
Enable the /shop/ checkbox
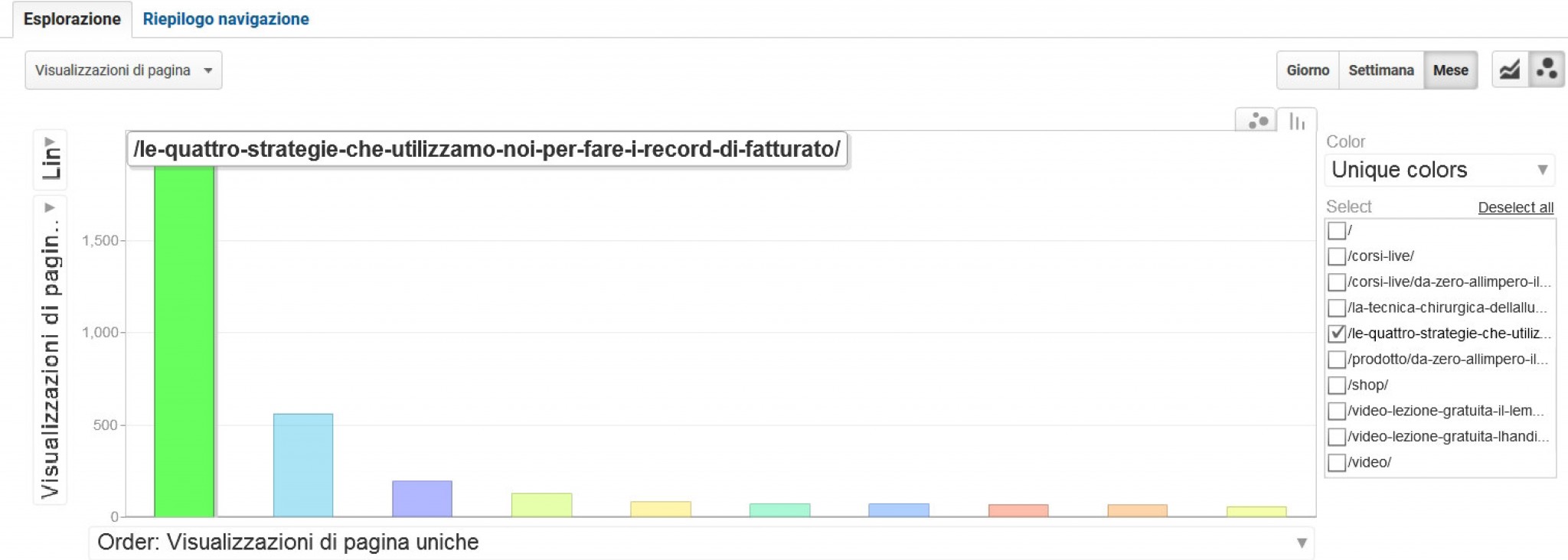click(x=1337, y=385)
